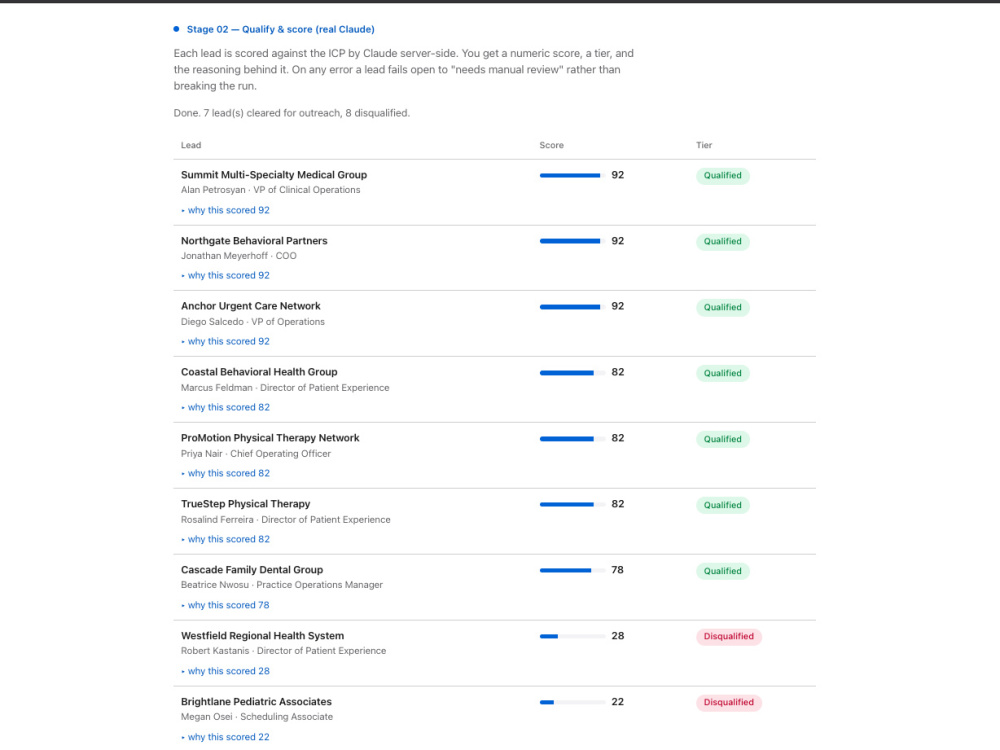1000x750 pixels.
Task: Open 'why this scored 22' for Brightlane Pediatric
Action: click(x=225, y=737)
